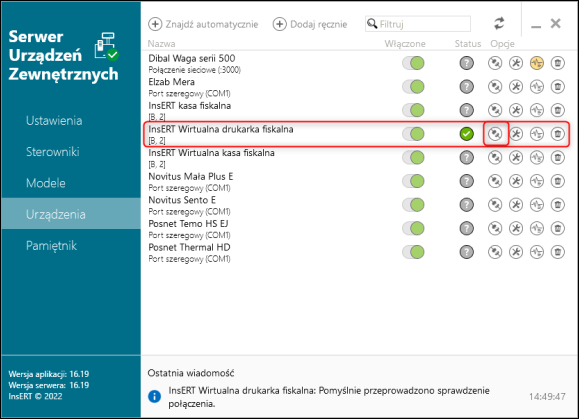Select Novitus Sento E device name
The width and height of the screenshot is (579, 419).
(182, 200)
